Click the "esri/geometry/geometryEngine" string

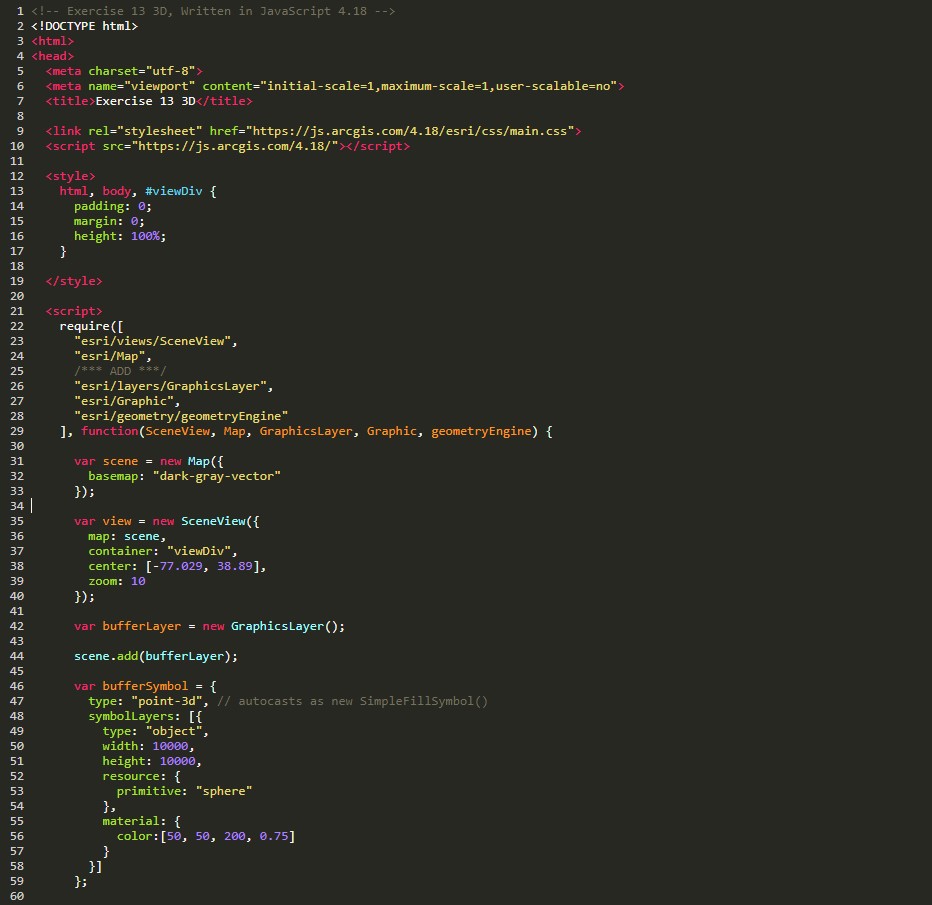click(x=180, y=416)
